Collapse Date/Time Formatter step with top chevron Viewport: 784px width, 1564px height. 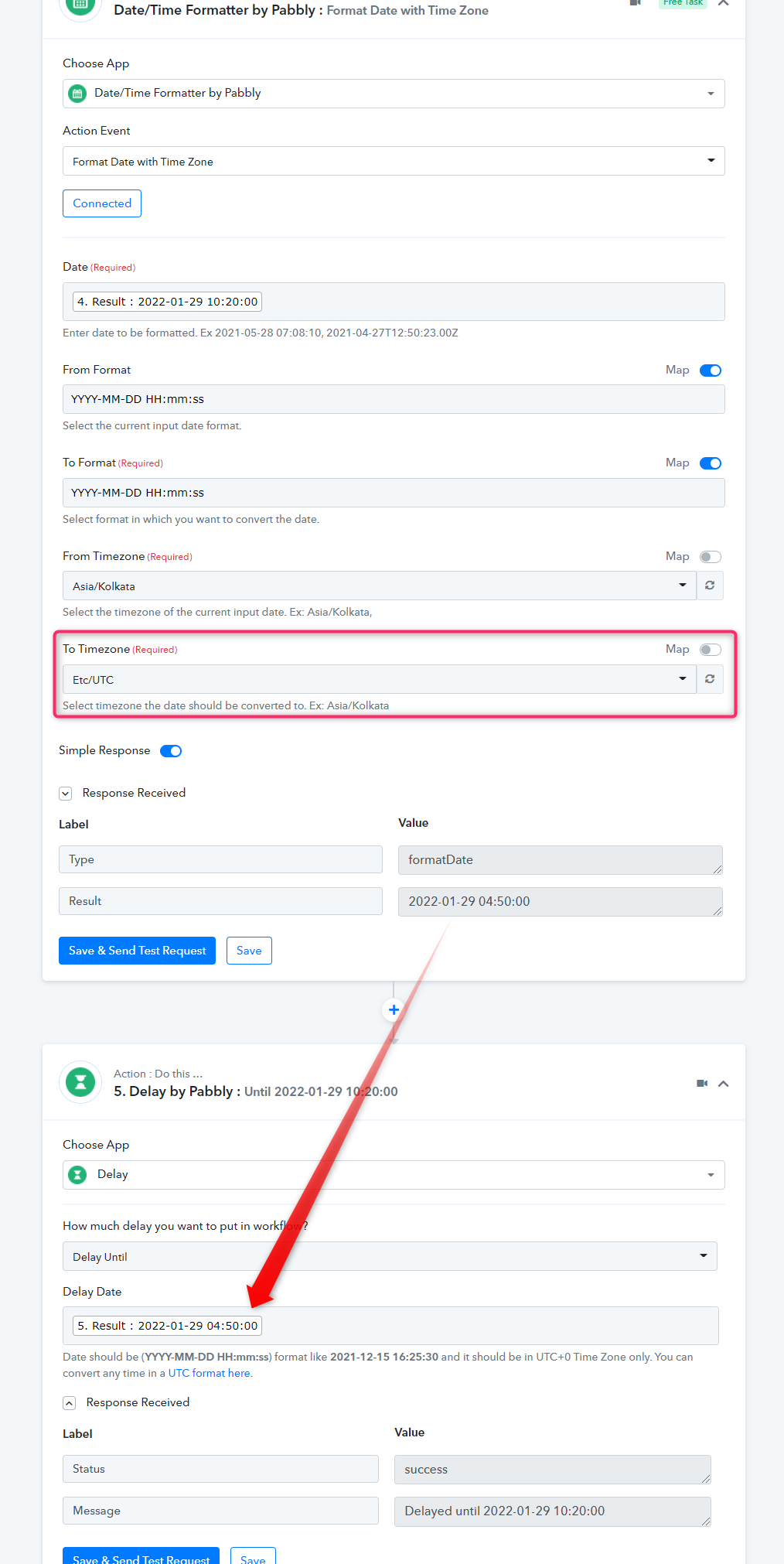[724, 3]
